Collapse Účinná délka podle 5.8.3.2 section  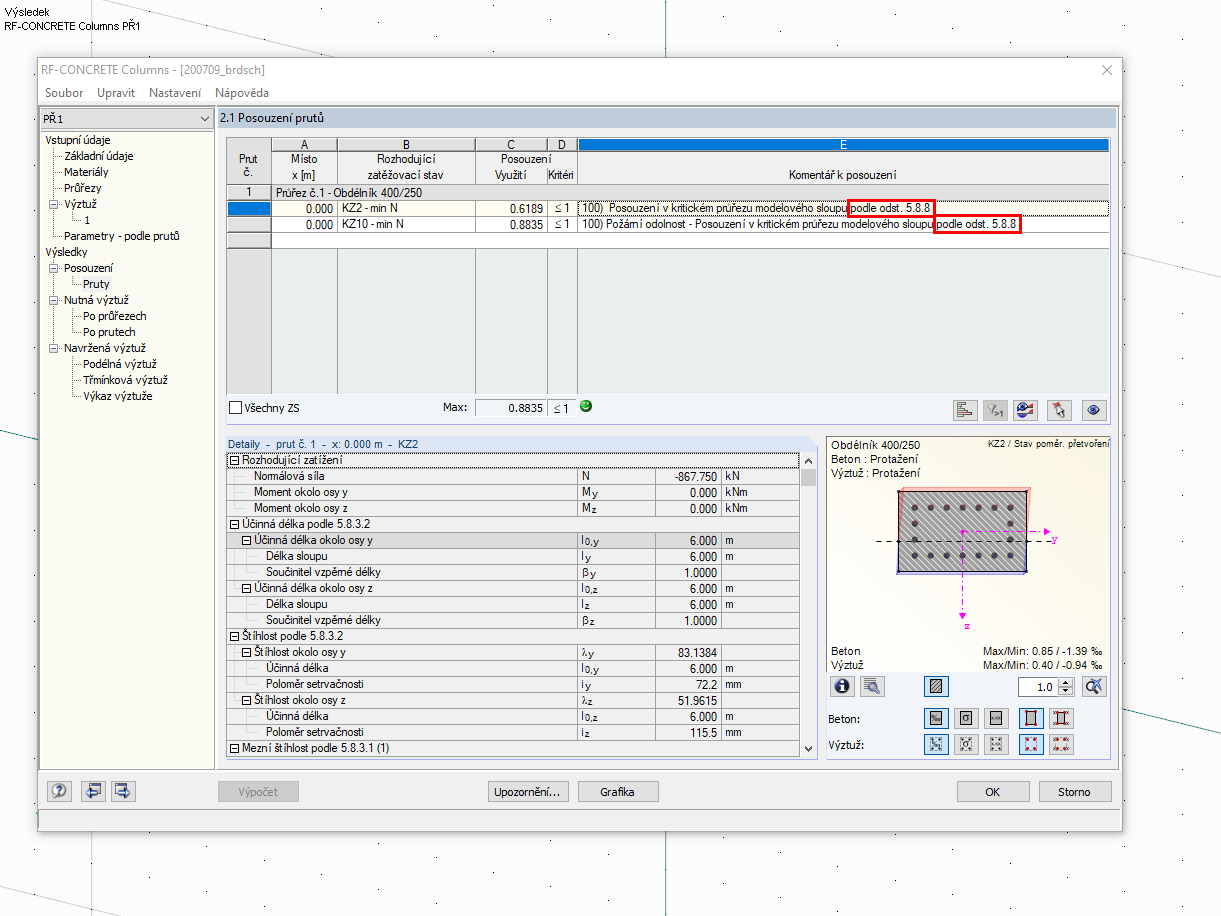tap(235, 524)
